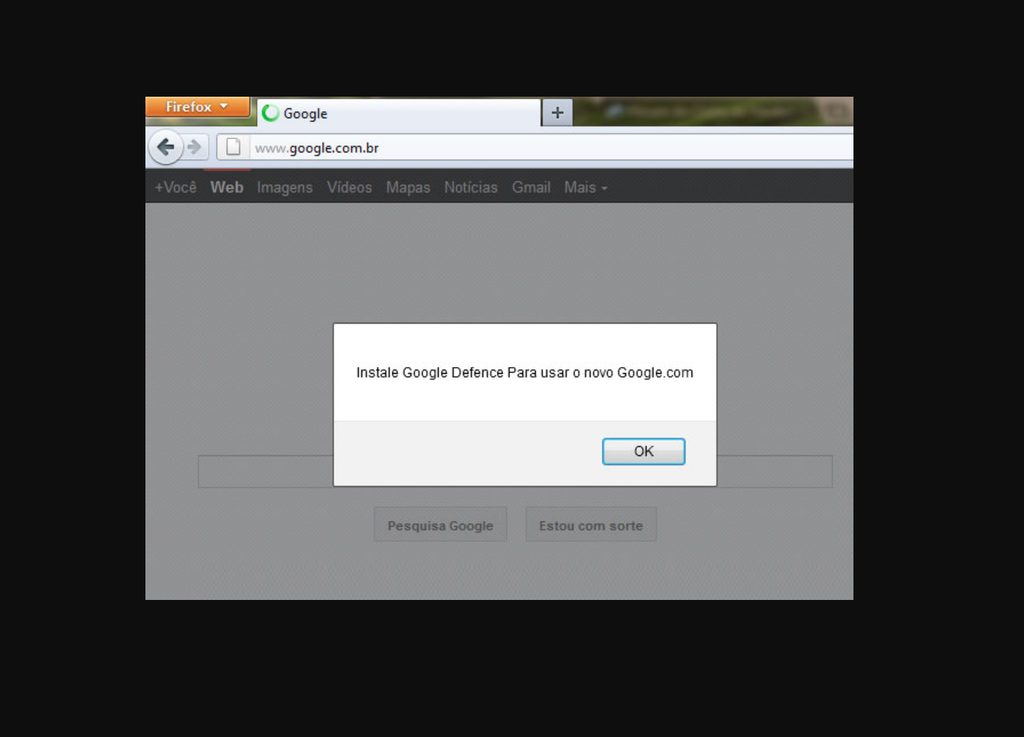The width and height of the screenshot is (1024, 737).
Task: Open the Mais dropdown menu
Action: pyautogui.click(x=585, y=187)
